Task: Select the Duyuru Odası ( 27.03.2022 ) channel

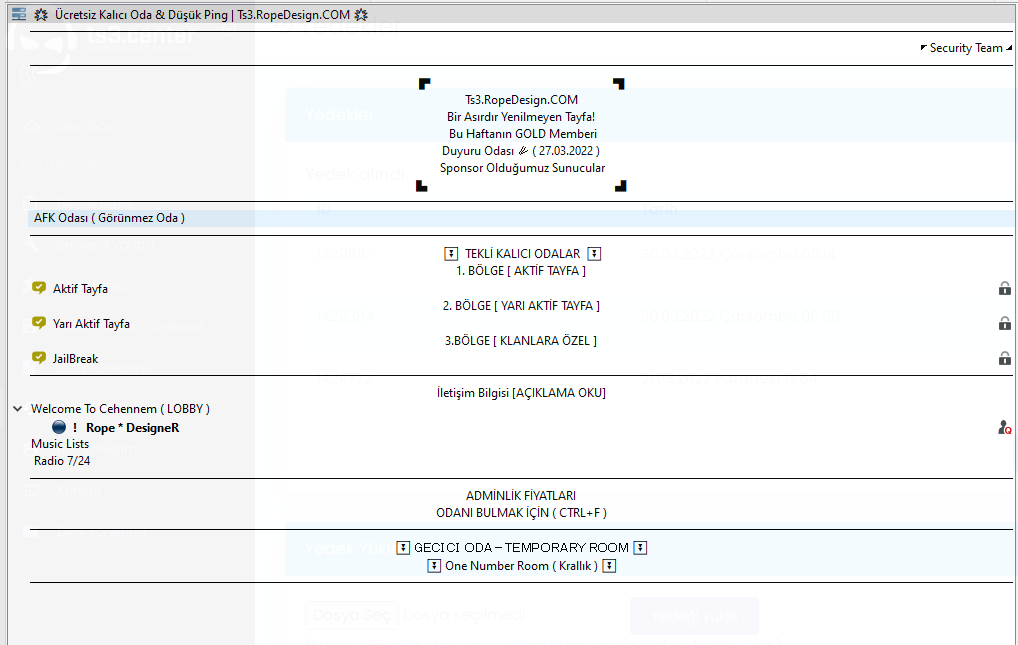Action: (521, 151)
